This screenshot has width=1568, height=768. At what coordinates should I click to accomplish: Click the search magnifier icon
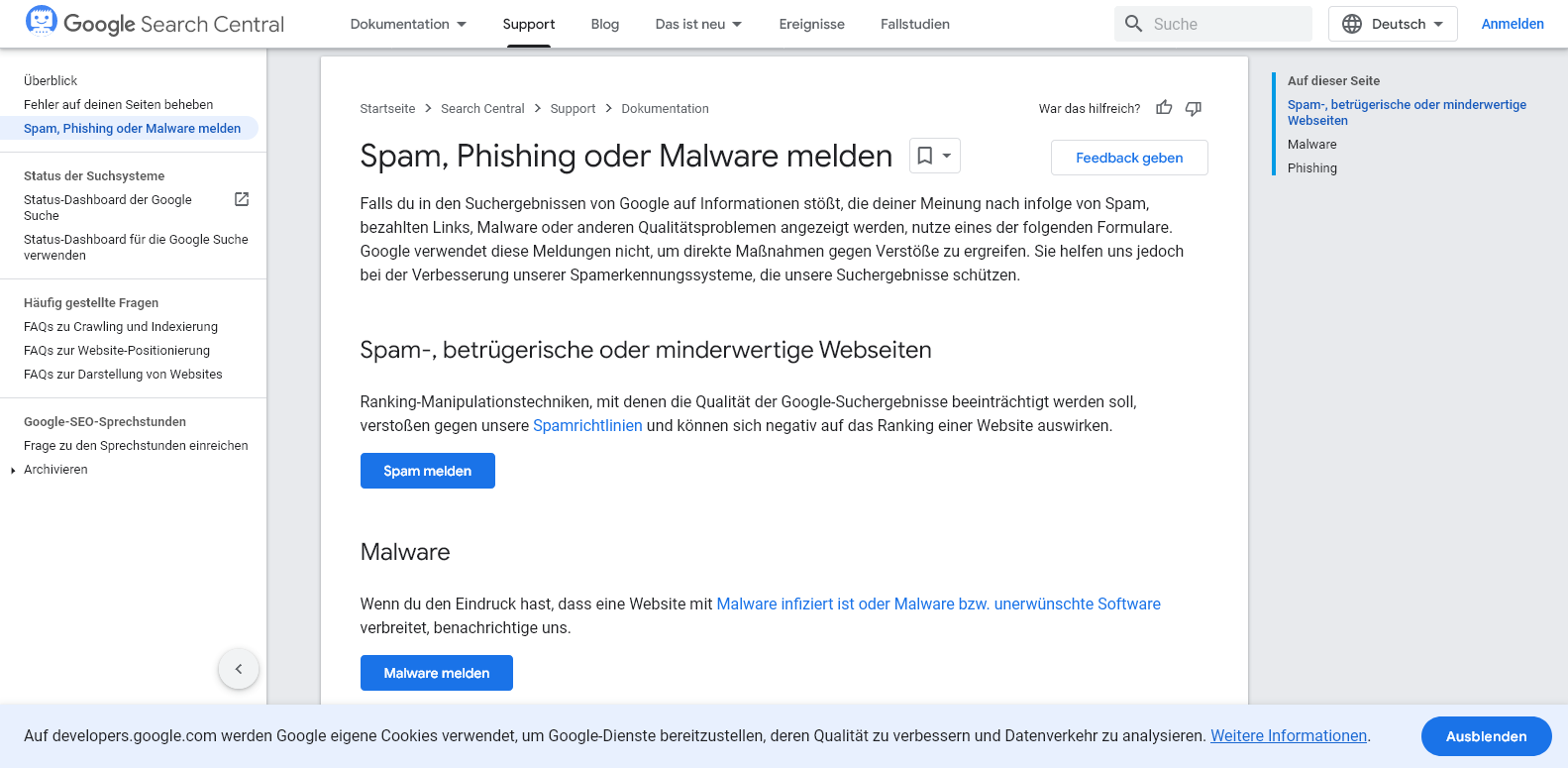[x=1134, y=24]
